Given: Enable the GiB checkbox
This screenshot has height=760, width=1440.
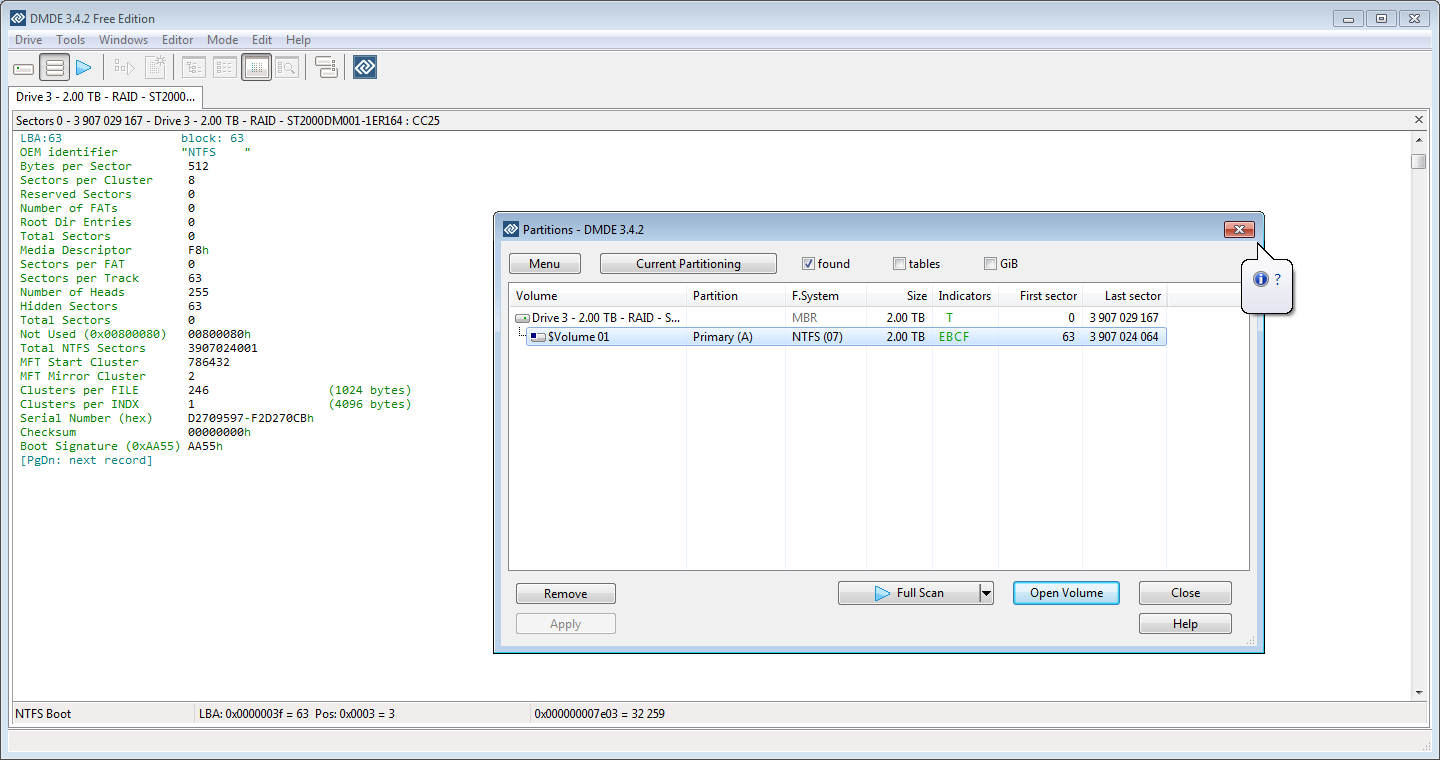Looking at the screenshot, I should [x=990, y=264].
